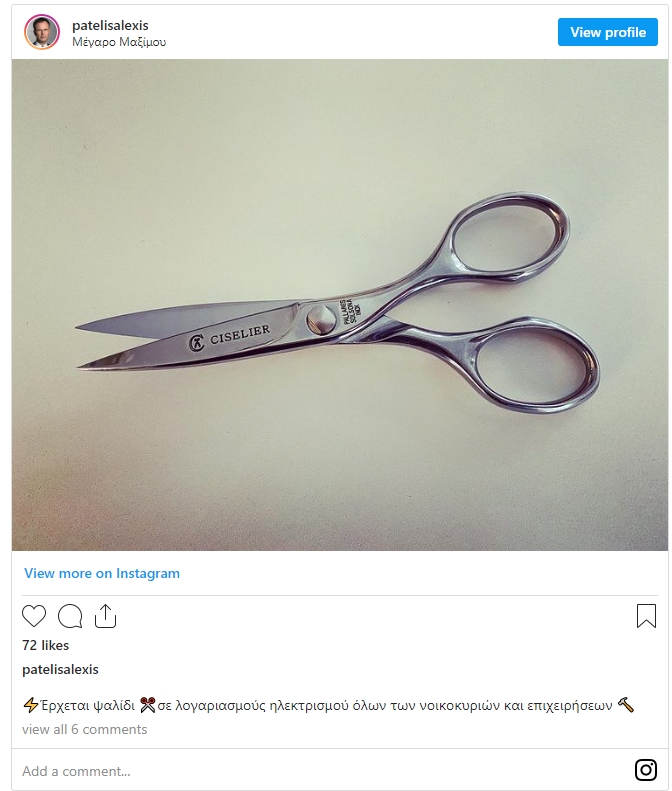
Task: Open the scissors photo
Action: pos(340,305)
